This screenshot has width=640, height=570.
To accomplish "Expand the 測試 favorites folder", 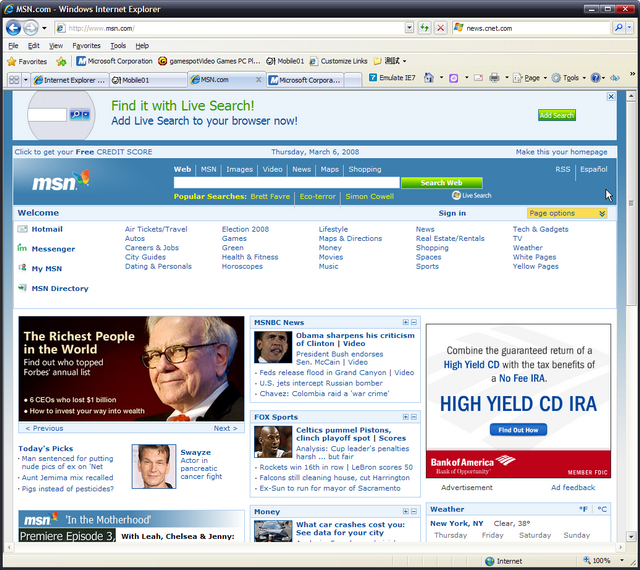I will point(390,61).
